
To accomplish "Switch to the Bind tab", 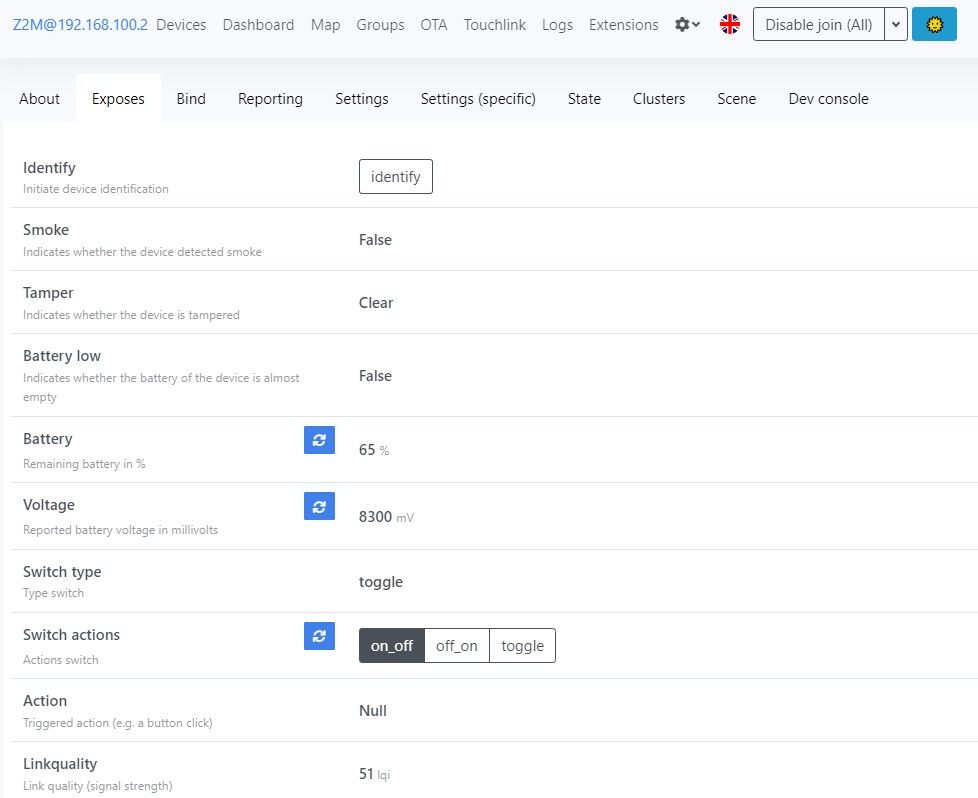I will coord(191,99).
